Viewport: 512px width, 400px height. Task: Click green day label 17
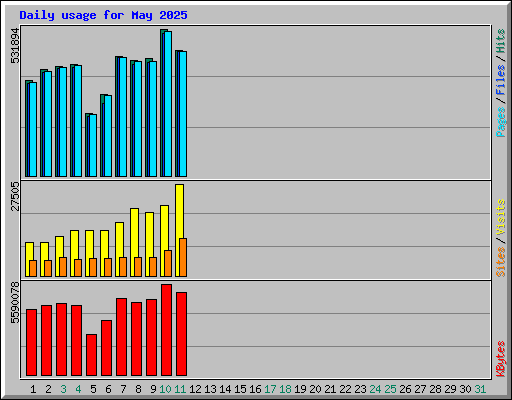270,389
